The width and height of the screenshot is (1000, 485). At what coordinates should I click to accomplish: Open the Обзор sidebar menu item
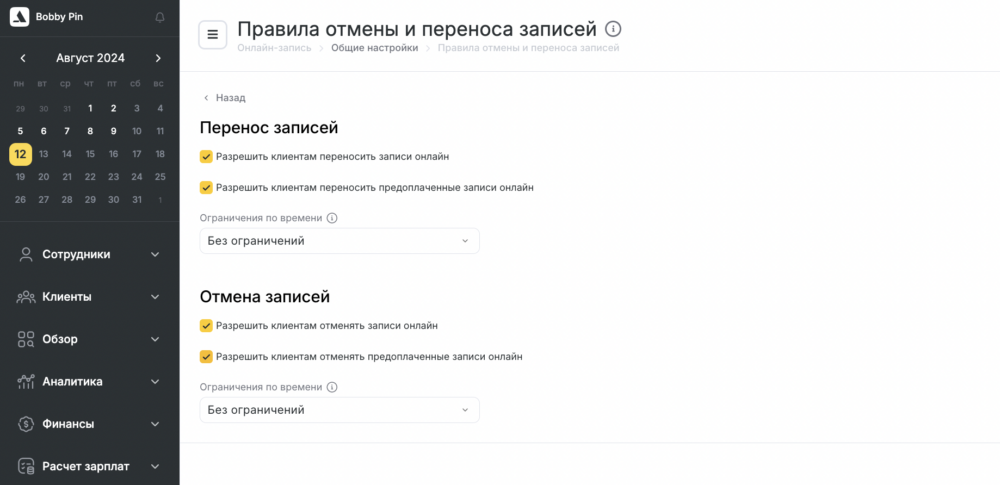pos(89,339)
